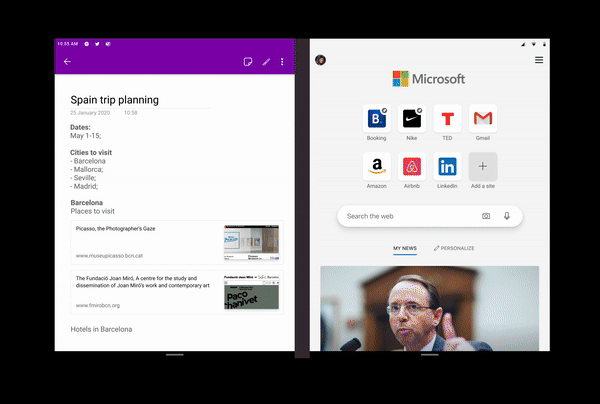Click the Microsoft logo
Viewport: 600px width, 404px height.
click(x=429, y=79)
